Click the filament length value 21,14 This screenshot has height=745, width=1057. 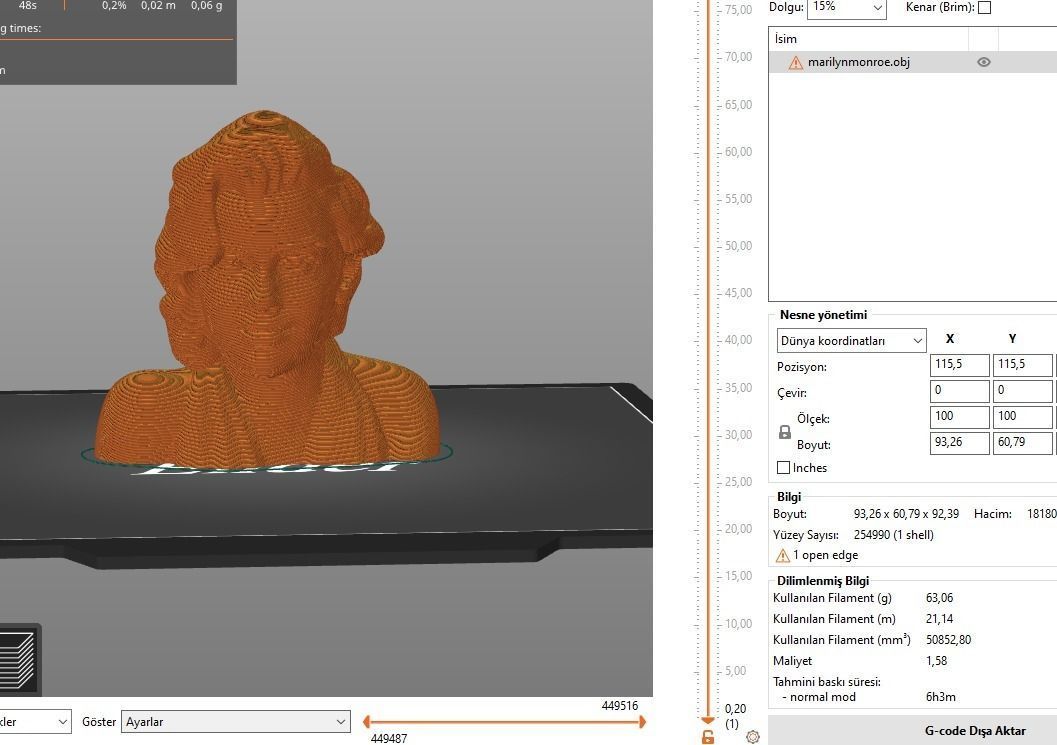[939, 619]
